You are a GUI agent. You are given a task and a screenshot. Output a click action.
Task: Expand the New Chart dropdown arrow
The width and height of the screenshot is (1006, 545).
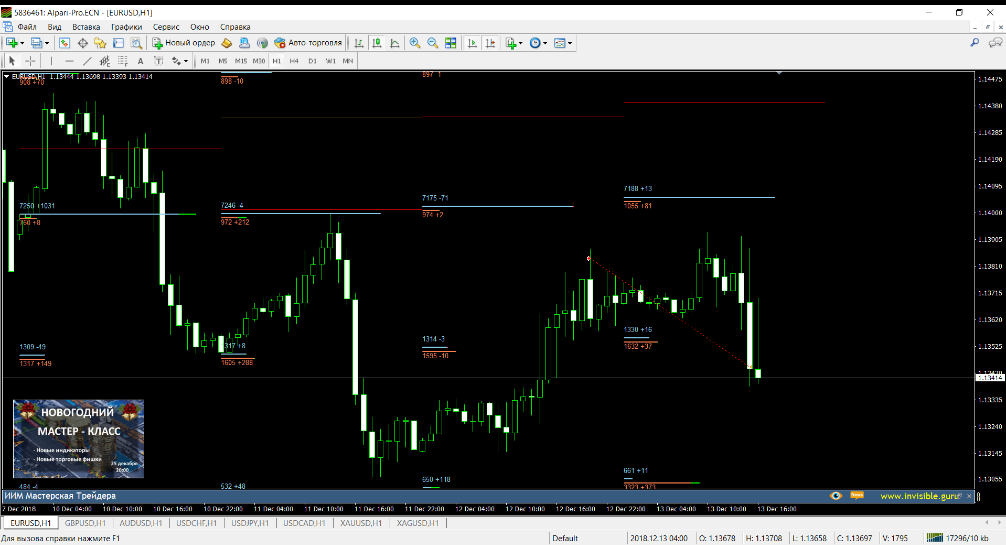click(22, 43)
